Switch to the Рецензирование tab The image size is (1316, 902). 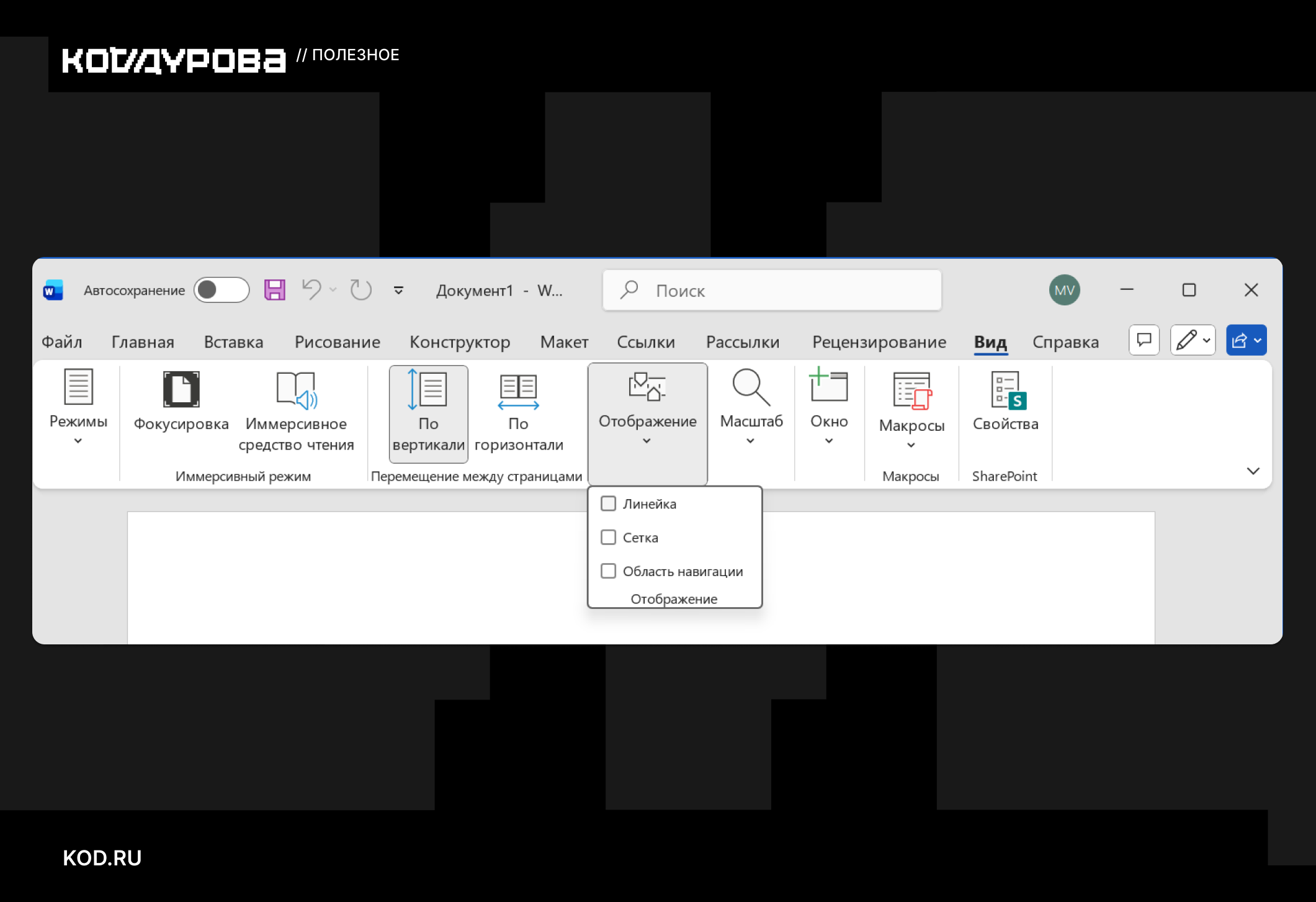click(x=879, y=341)
